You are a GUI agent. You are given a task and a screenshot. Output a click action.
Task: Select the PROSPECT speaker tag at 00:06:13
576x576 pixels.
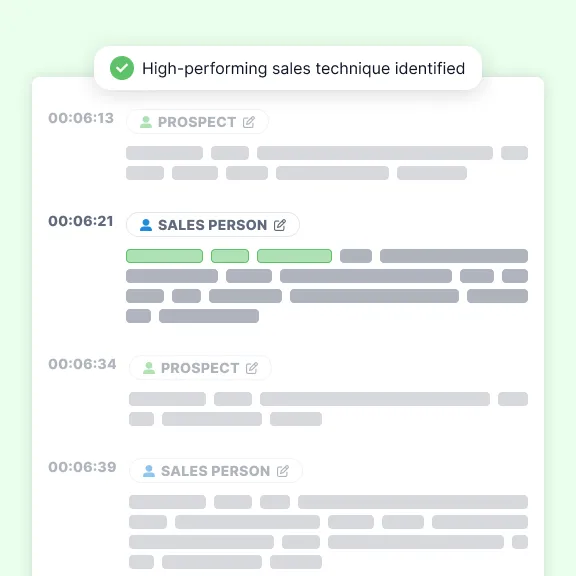[197, 122]
